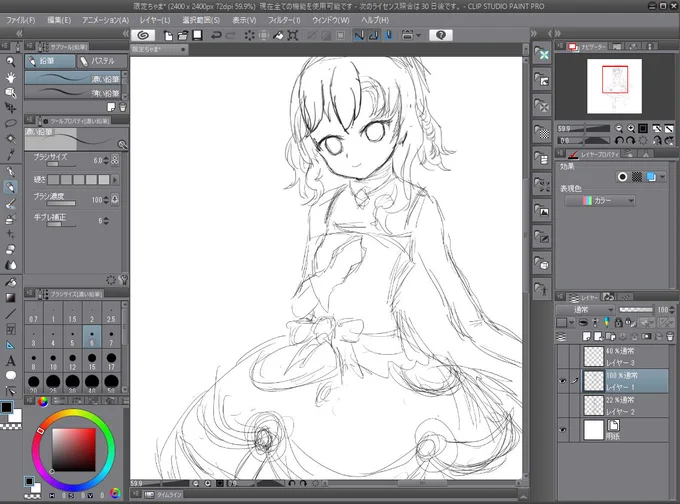Pick color in saturation square

click(x=74, y=449)
